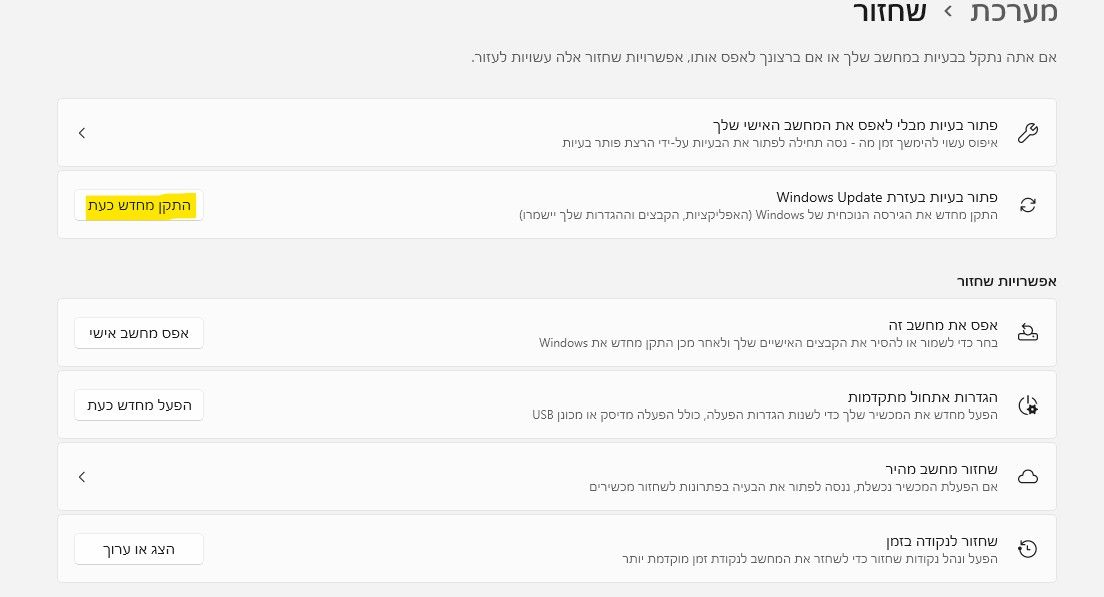Click the wrench troubleshoot icon
1104x597 pixels.
point(1027,133)
